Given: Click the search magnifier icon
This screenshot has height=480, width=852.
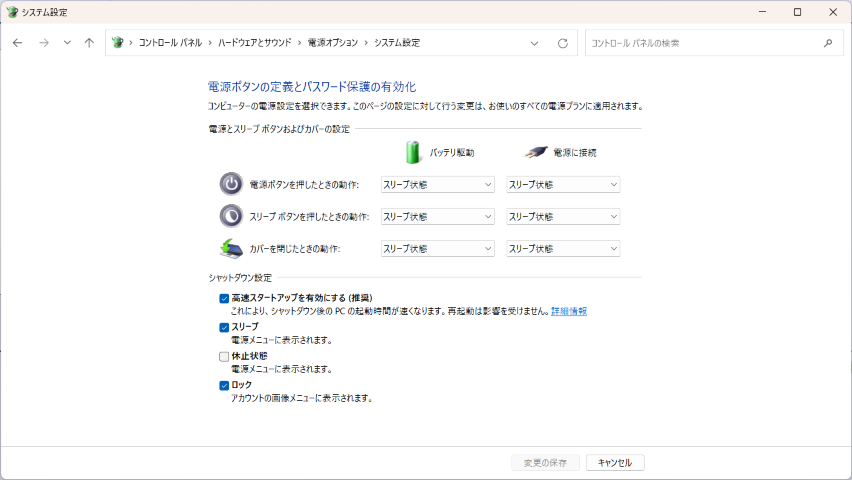Looking at the screenshot, I should [x=827, y=43].
